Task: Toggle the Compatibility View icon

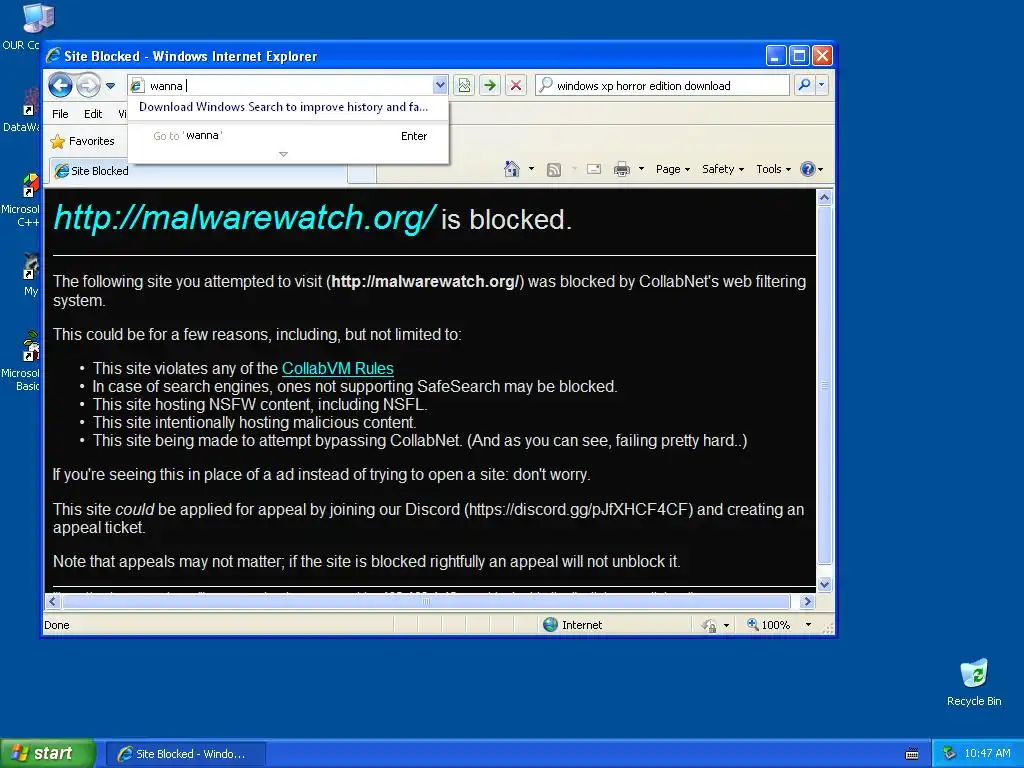Action: pyautogui.click(x=464, y=85)
